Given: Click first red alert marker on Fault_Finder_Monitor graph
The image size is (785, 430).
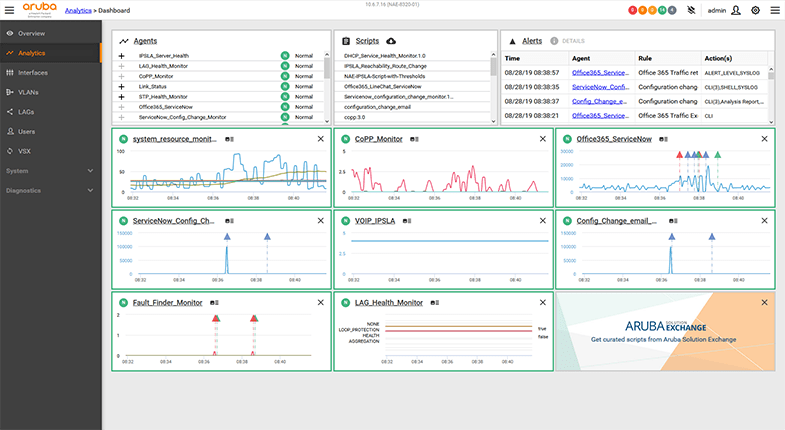Looking at the screenshot, I should [x=216, y=318].
